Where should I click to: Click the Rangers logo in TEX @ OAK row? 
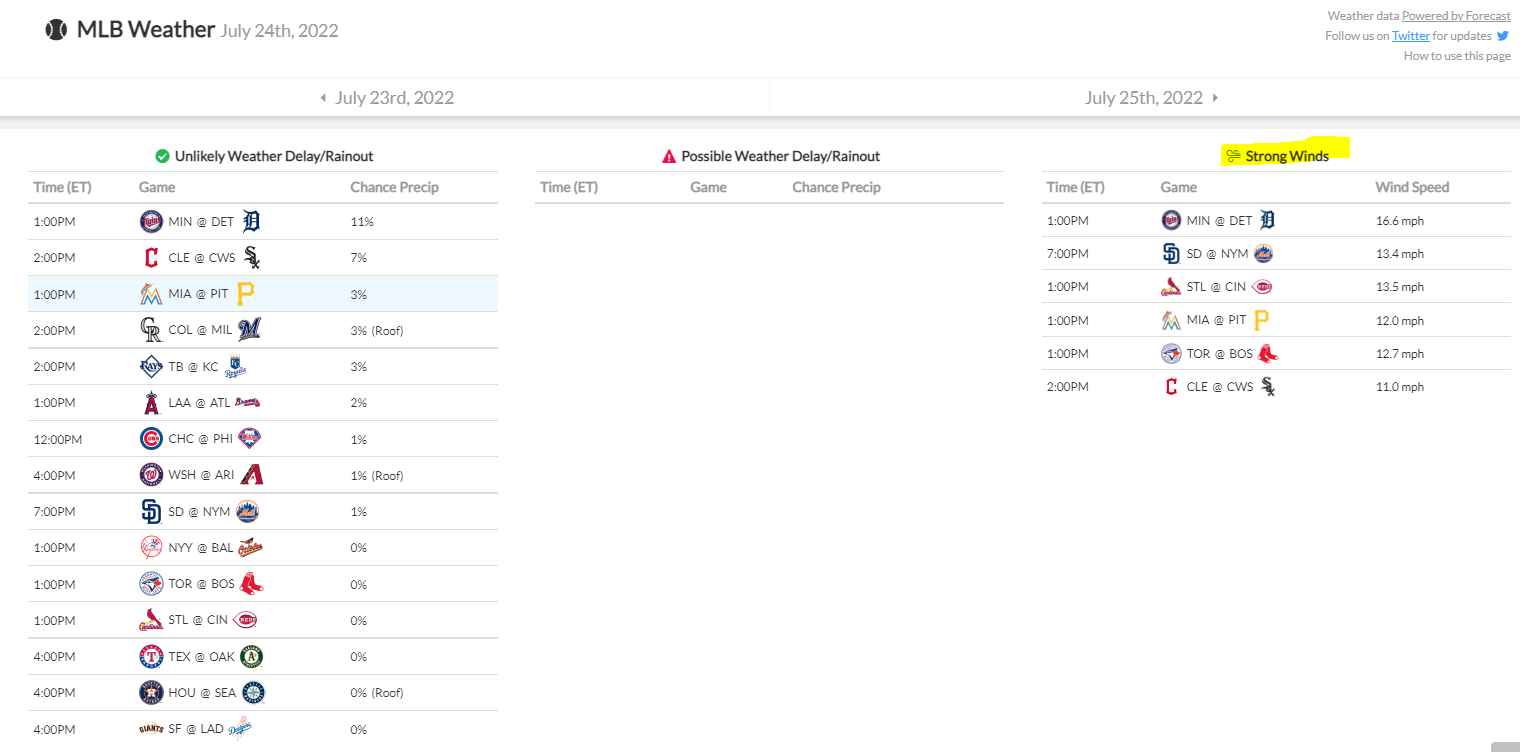point(151,657)
